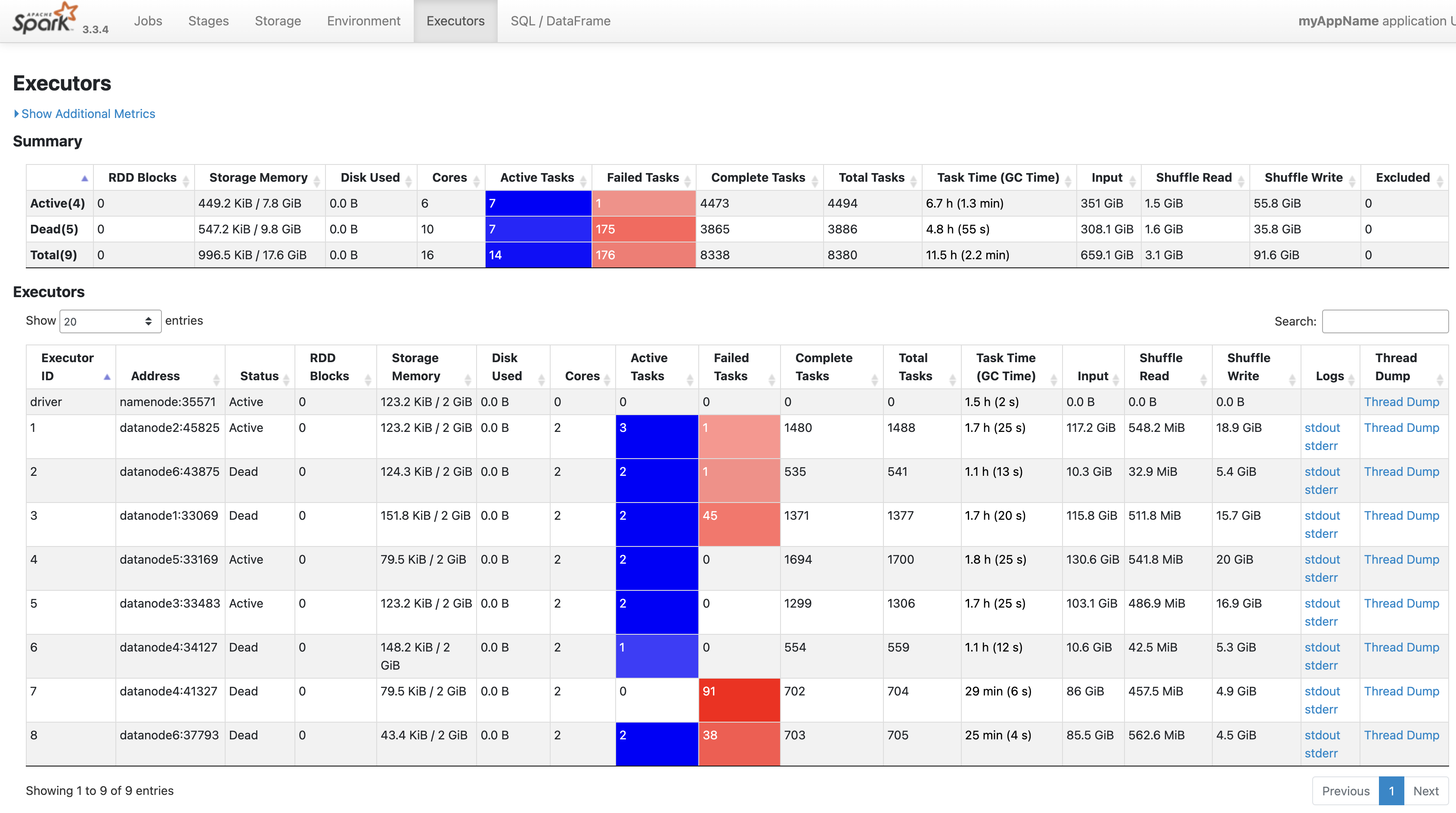
Task: Sort summary by Task Time (GC Time)
Action: 998,177
